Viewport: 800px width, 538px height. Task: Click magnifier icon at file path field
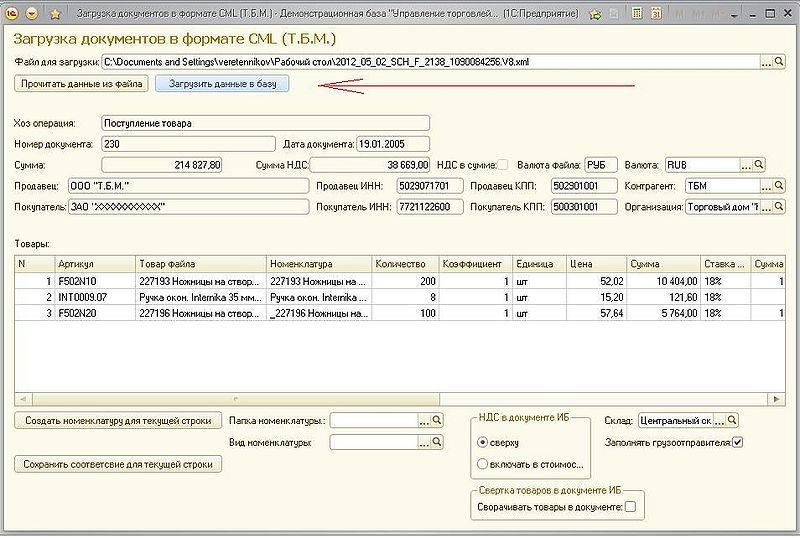tap(781, 62)
